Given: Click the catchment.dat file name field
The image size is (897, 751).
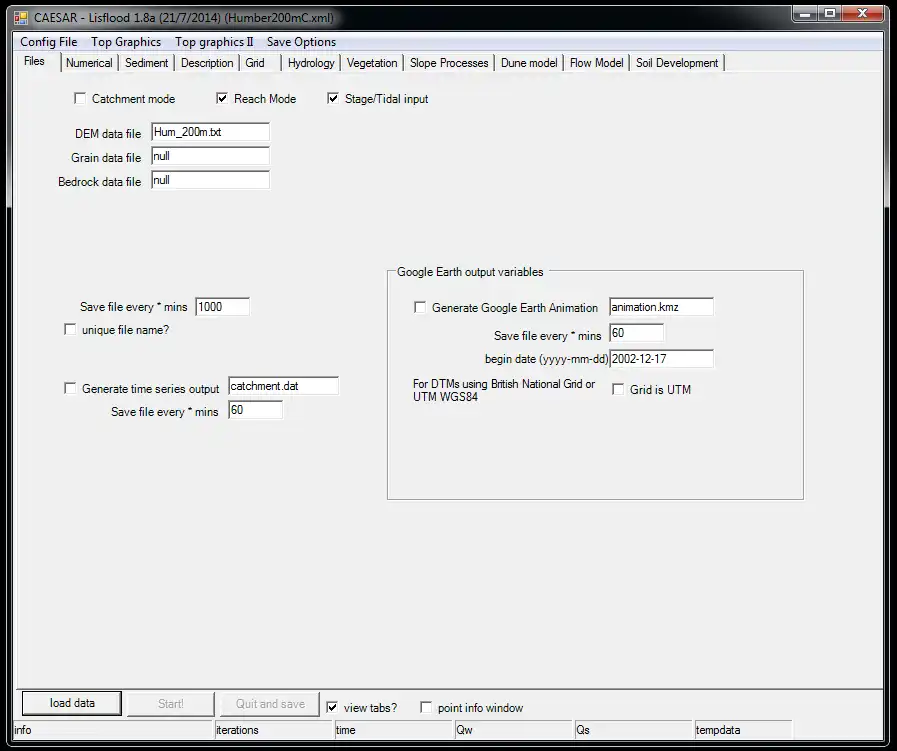Looking at the screenshot, I should click(283, 386).
